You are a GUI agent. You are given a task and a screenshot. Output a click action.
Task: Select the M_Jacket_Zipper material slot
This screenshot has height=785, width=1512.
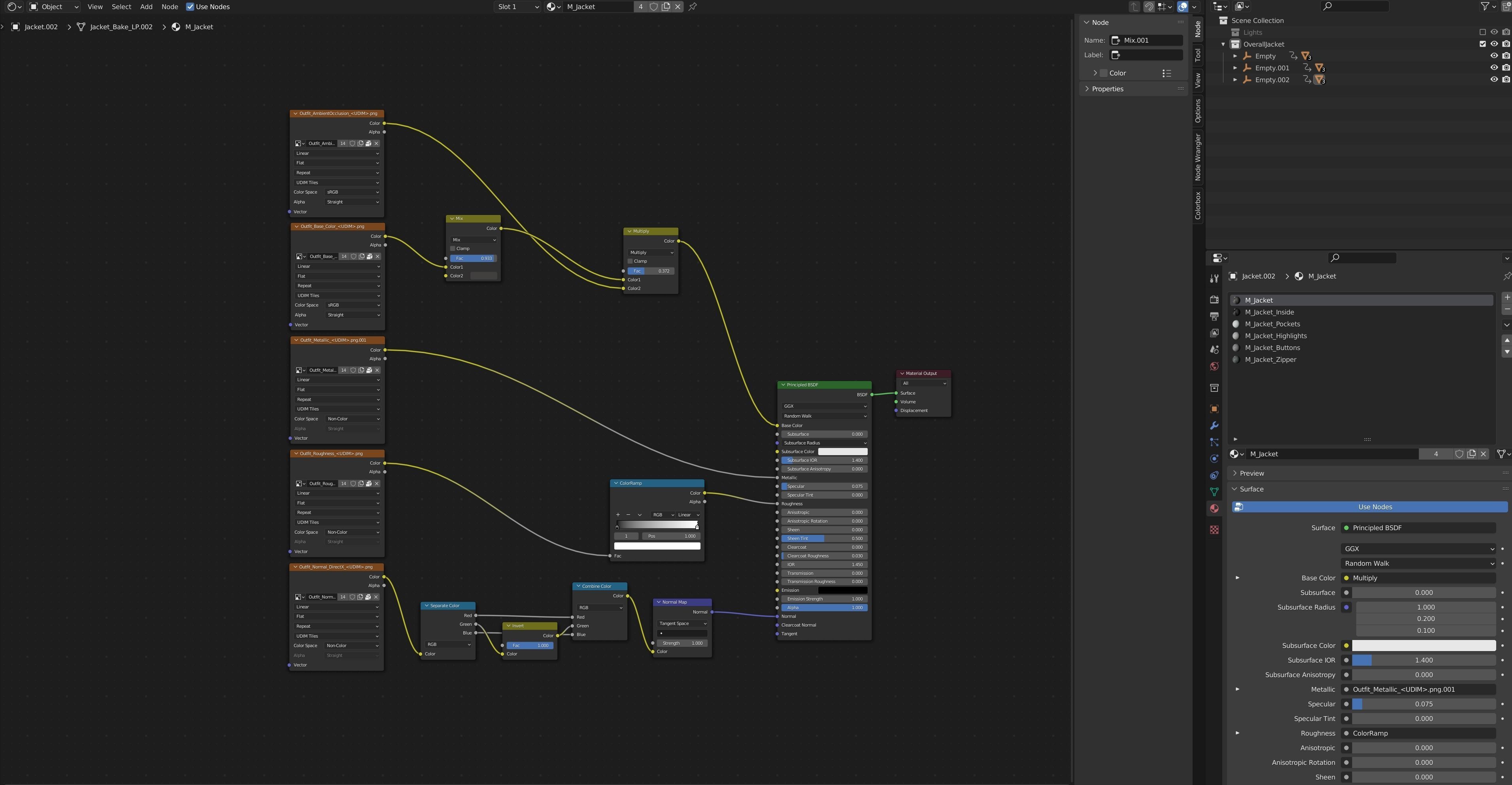pyautogui.click(x=1270, y=360)
